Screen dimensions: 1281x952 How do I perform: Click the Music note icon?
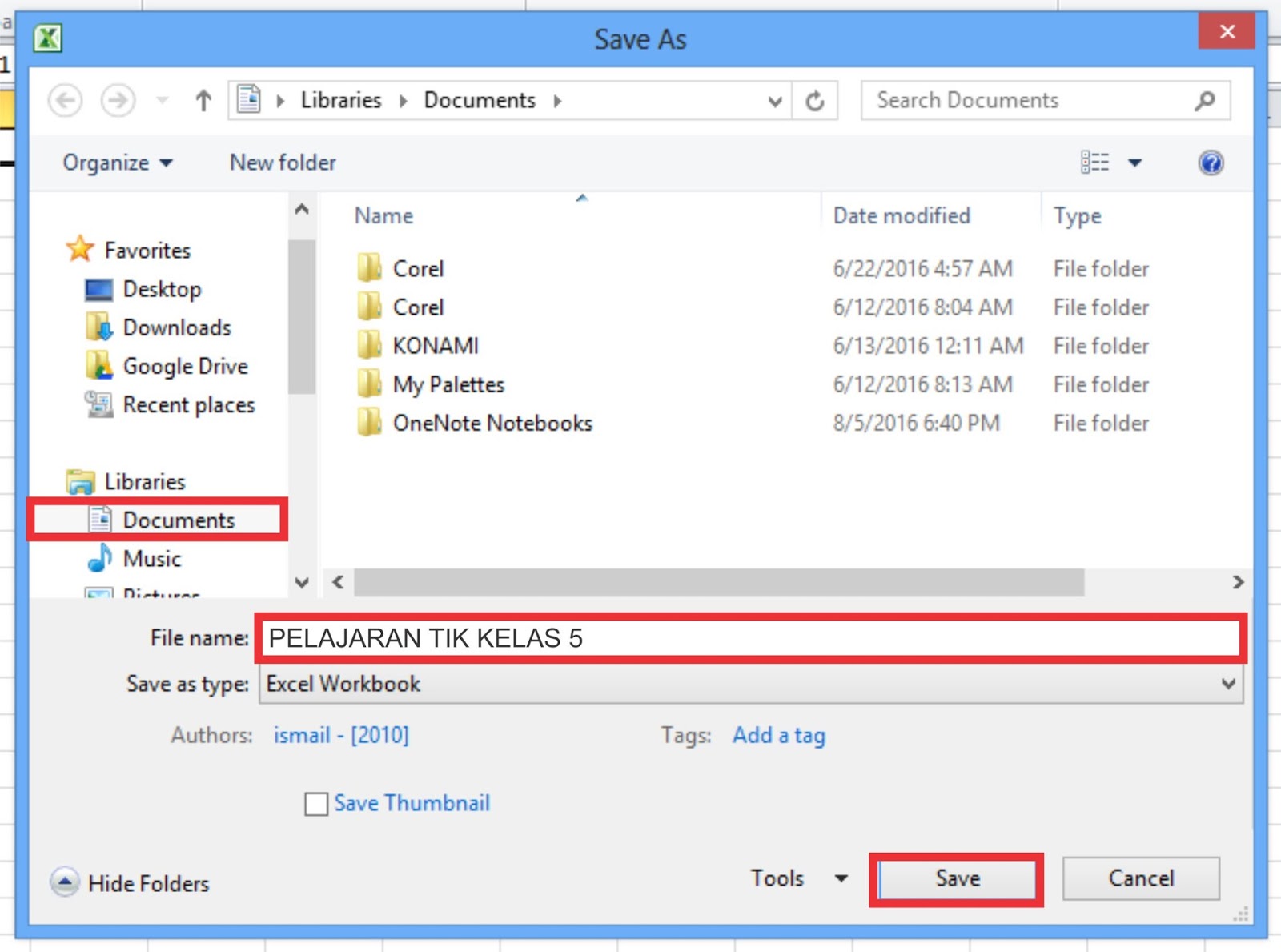pyautogui.click(x=99, y=558)
